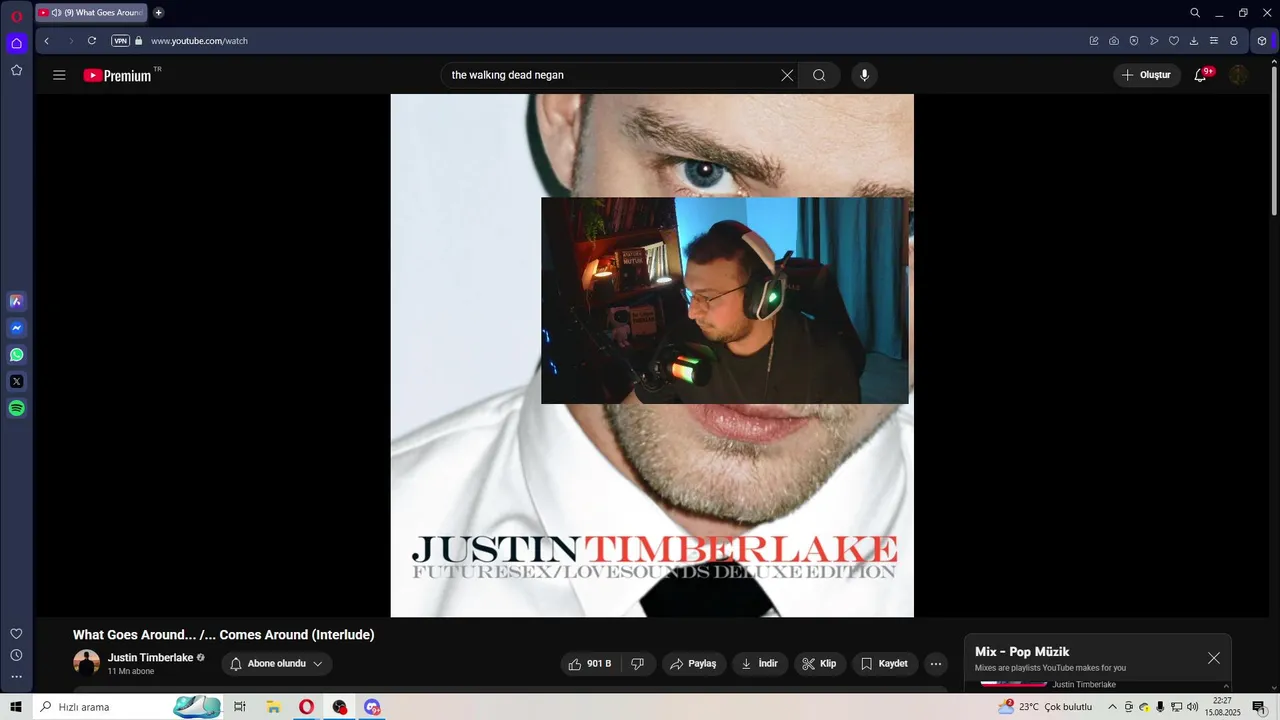Open Justin Timberlake channel avatar
The height and width of the screenshot is (720, 1280).
87,662
